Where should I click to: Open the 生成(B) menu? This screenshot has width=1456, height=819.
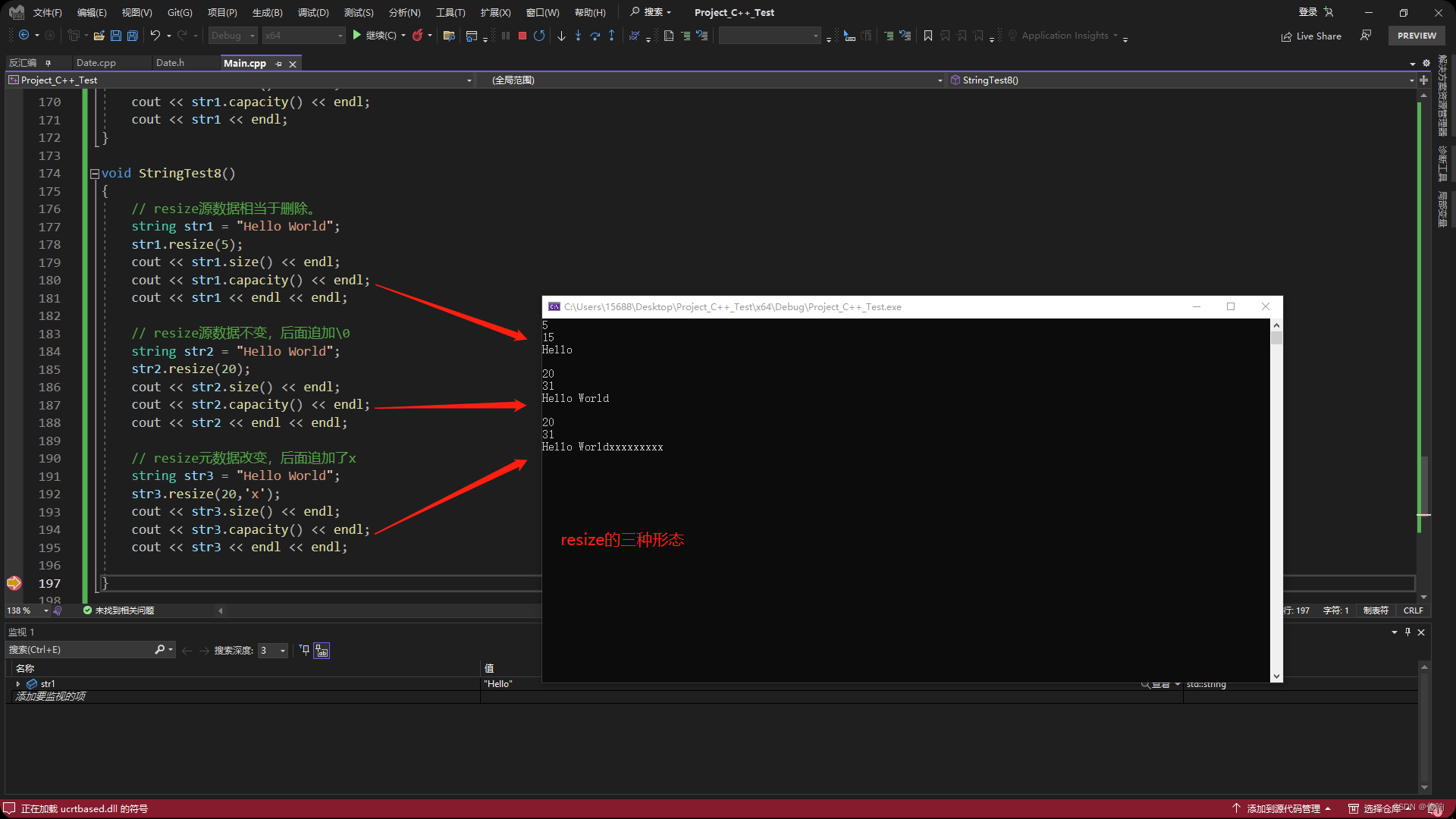coord(267,12)
